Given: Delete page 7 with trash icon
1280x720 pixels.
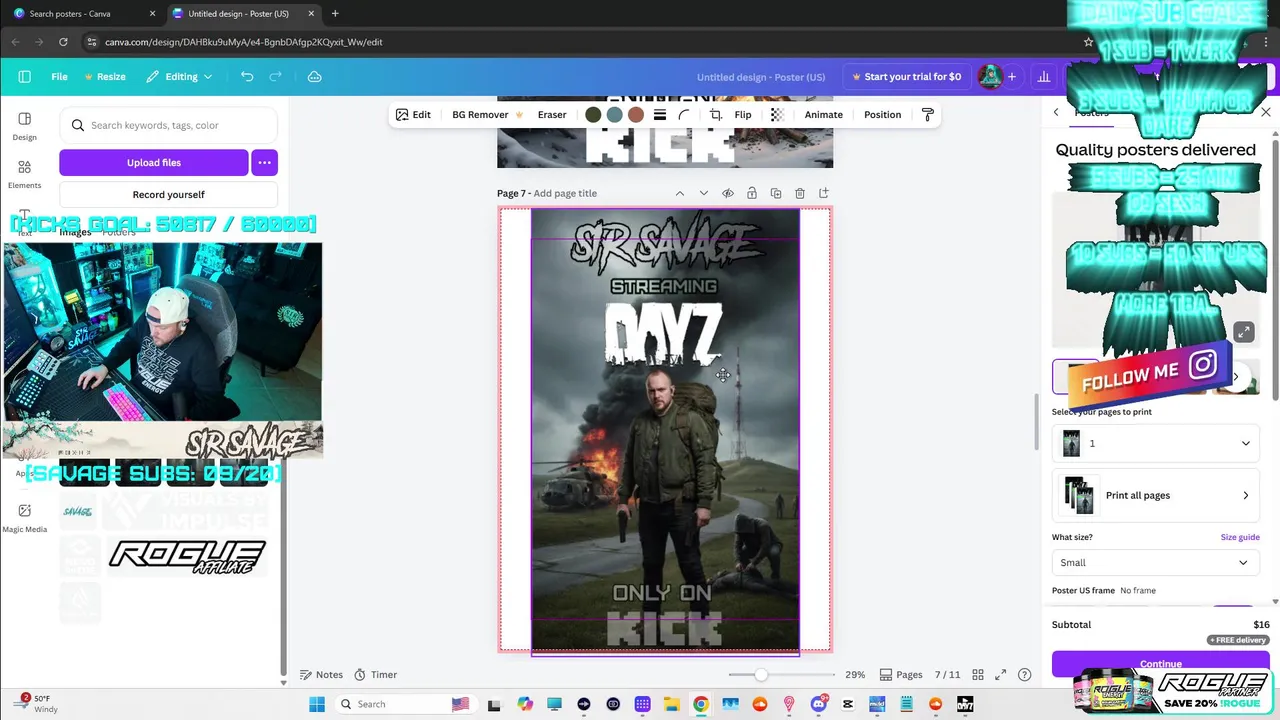Looking at the screenshot, I should coord(800,193).
